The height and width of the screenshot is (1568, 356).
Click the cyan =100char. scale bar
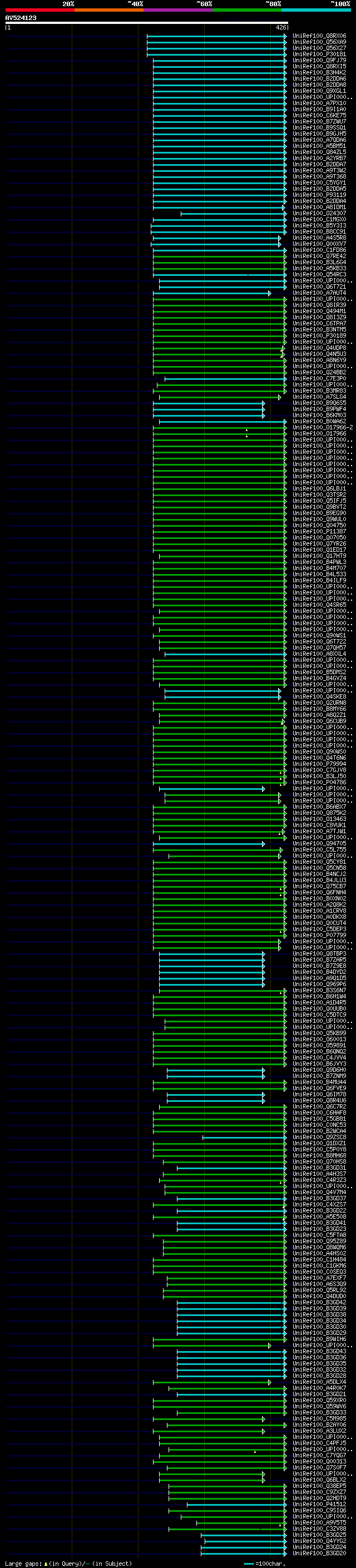pos(249,1564)
